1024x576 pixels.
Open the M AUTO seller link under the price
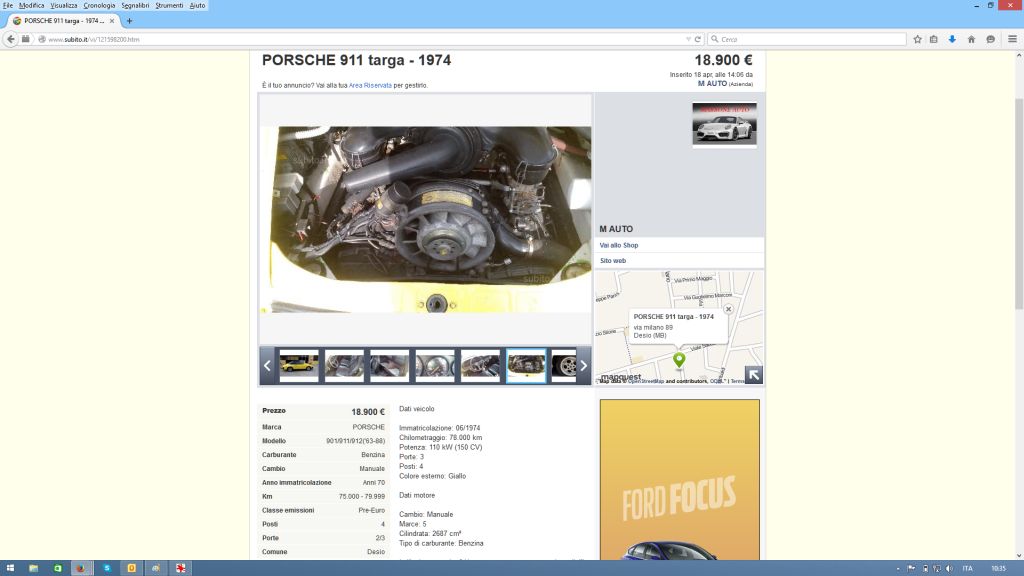click(x=712, y=84)
